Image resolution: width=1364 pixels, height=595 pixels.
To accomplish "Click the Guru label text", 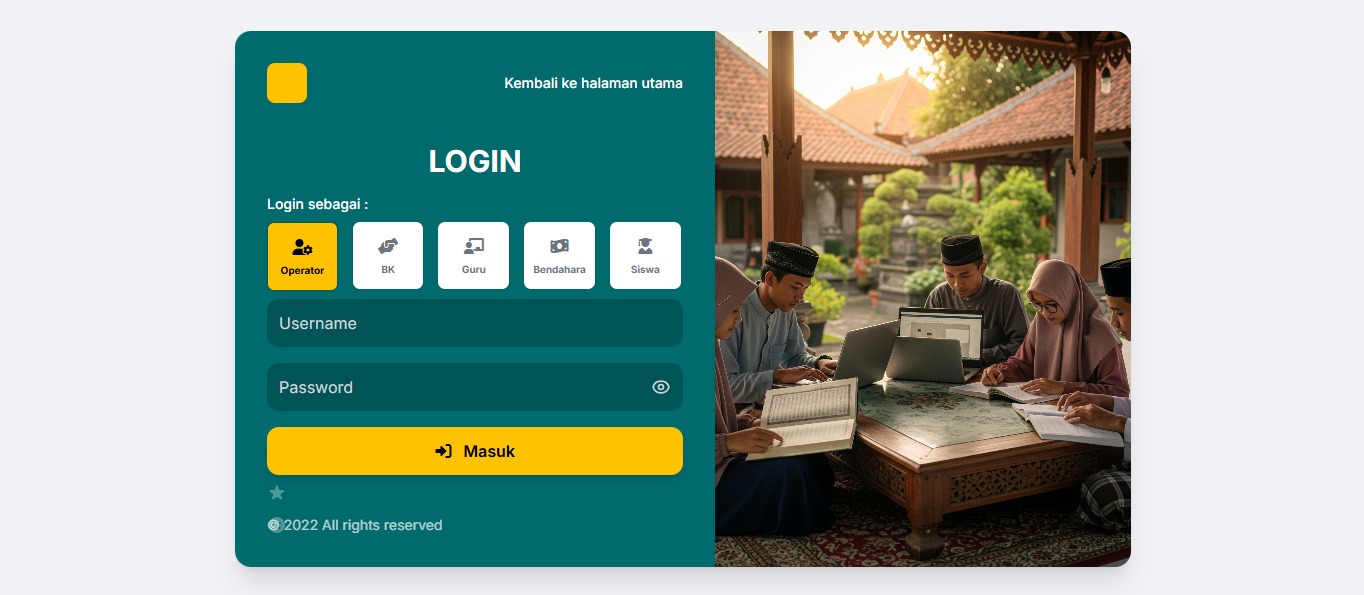I will point(474,270).
